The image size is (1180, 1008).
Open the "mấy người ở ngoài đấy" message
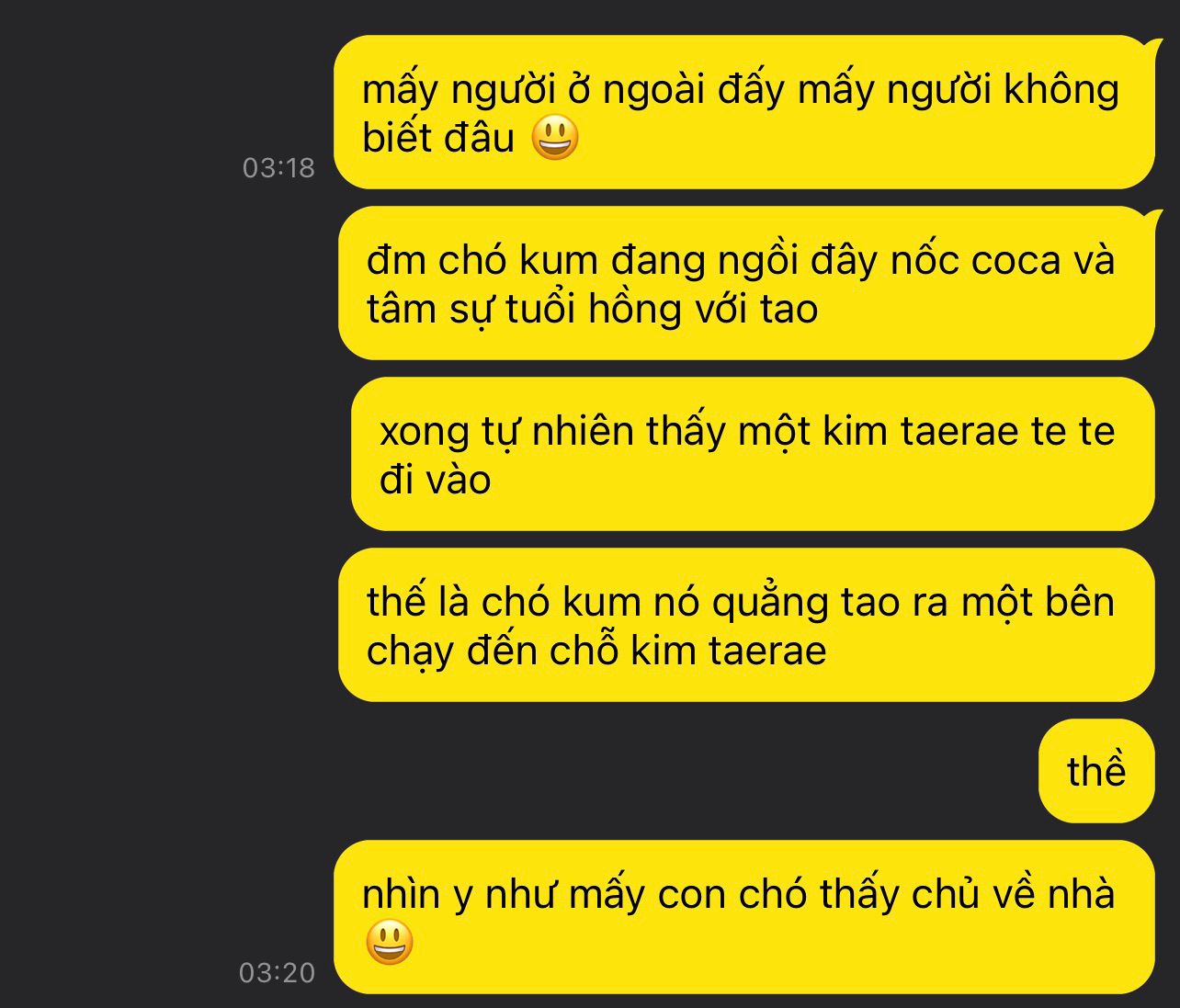click(x=743, y=112)
